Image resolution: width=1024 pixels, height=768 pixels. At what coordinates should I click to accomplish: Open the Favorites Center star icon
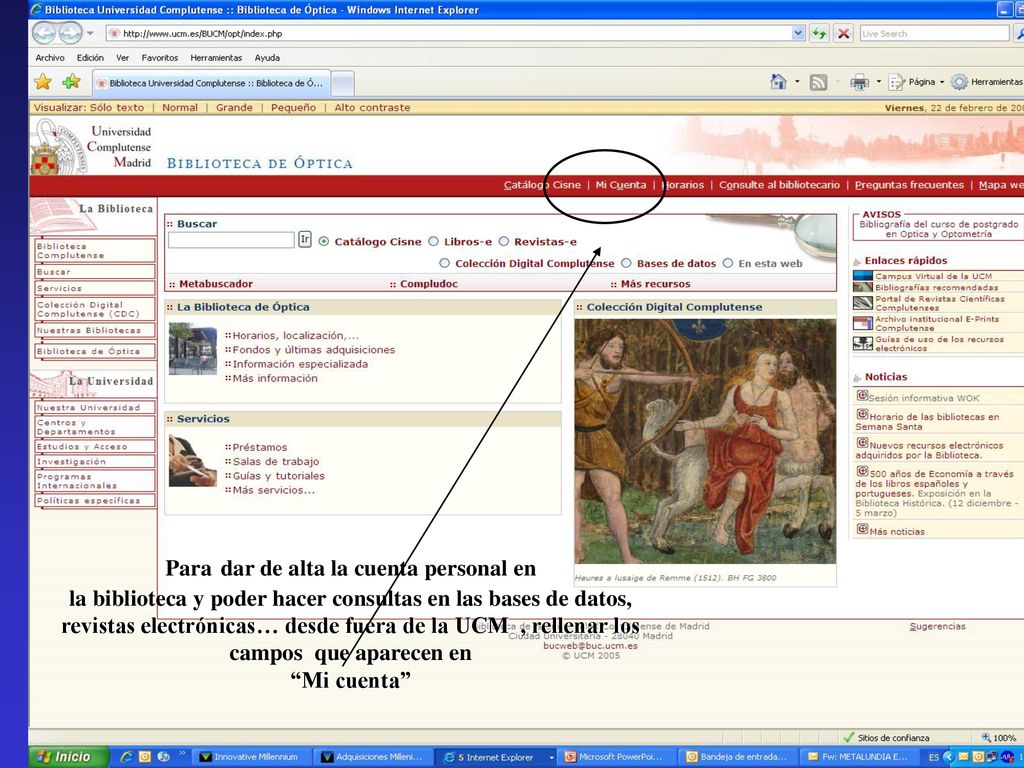coord(43,82)
